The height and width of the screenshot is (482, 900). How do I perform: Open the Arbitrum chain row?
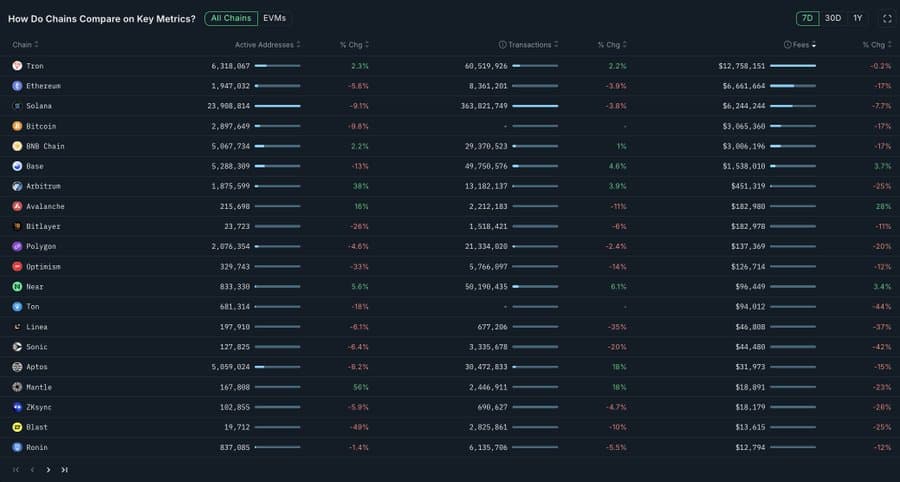point(44,186)
